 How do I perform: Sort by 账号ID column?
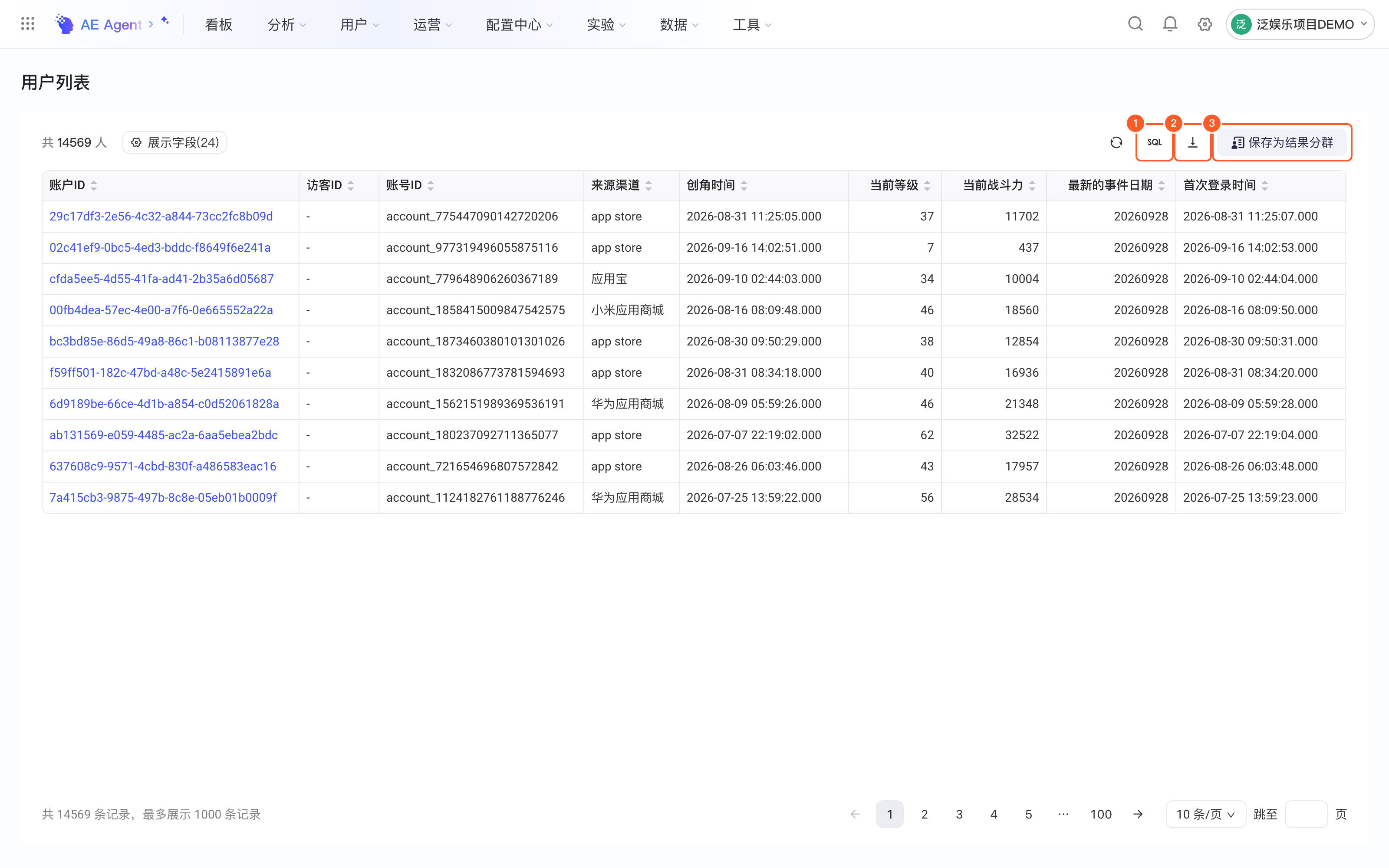pyautogui.click(x=431, y=185)
